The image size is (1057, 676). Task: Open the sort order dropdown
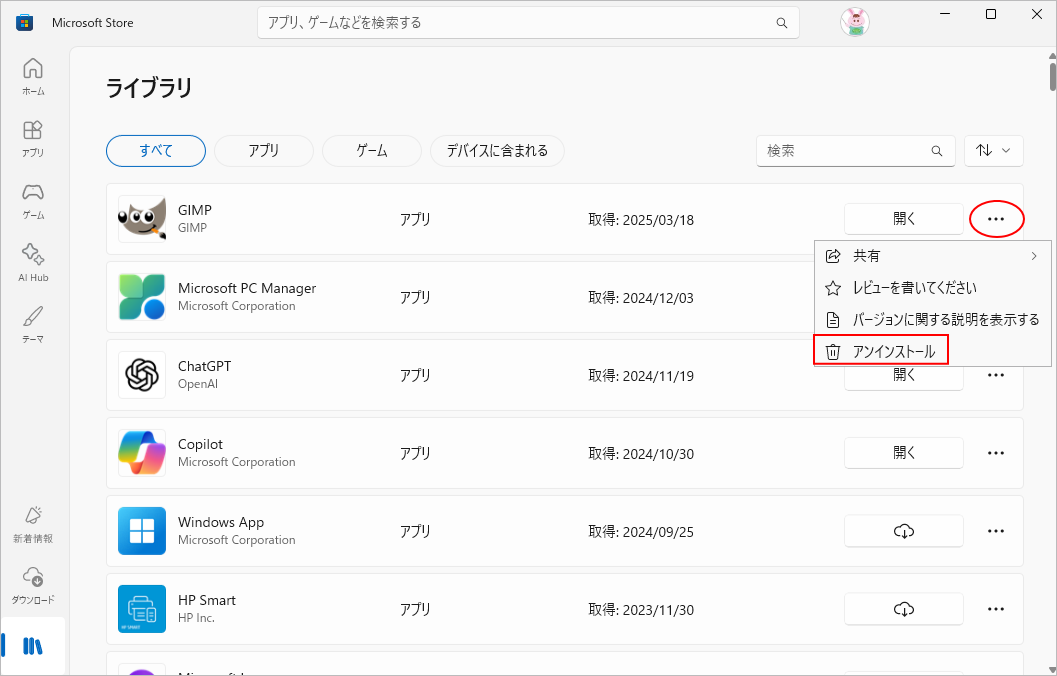tap(993, 151)
